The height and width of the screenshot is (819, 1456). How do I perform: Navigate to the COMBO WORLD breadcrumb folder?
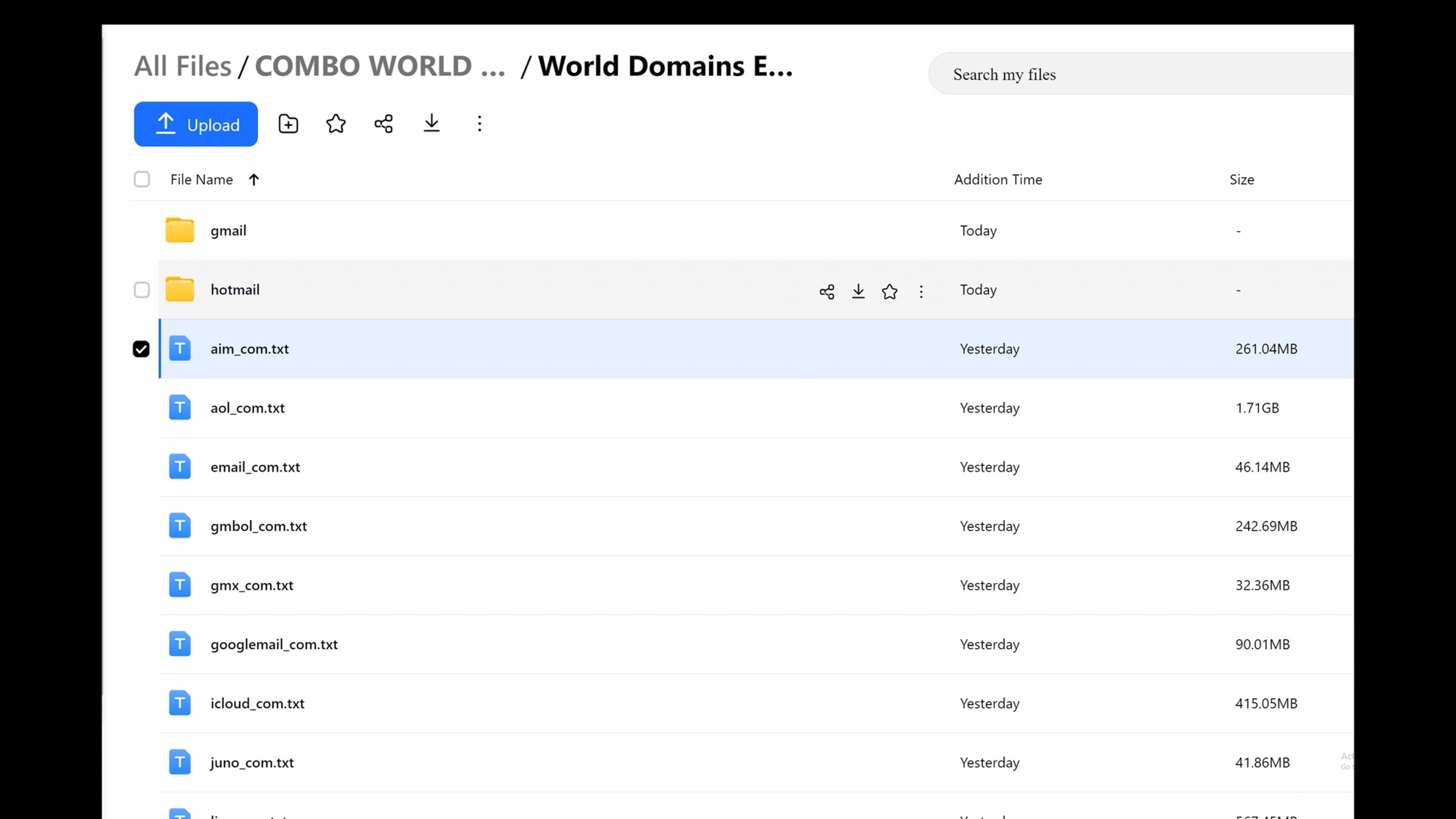coord(380,66)
